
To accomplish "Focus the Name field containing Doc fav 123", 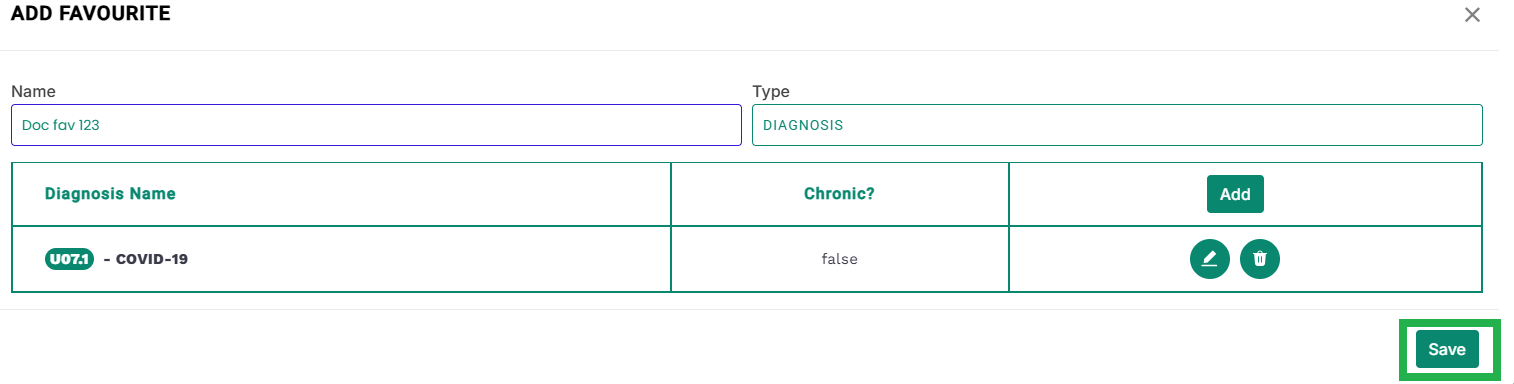I will 376,125.
